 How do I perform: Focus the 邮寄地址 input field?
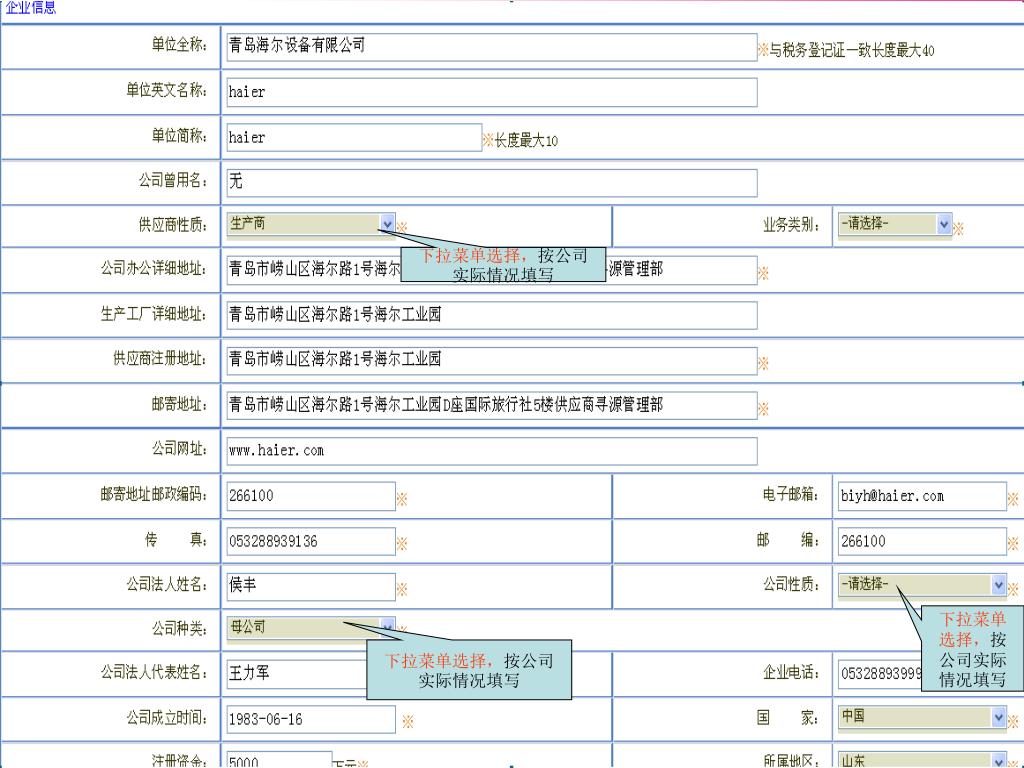pyautogui.click(x=492, y=405)
